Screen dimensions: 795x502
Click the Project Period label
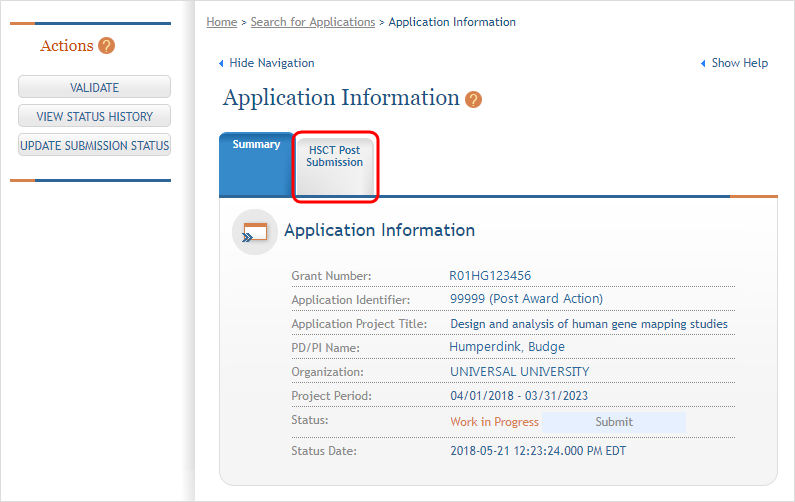point(332,396)
